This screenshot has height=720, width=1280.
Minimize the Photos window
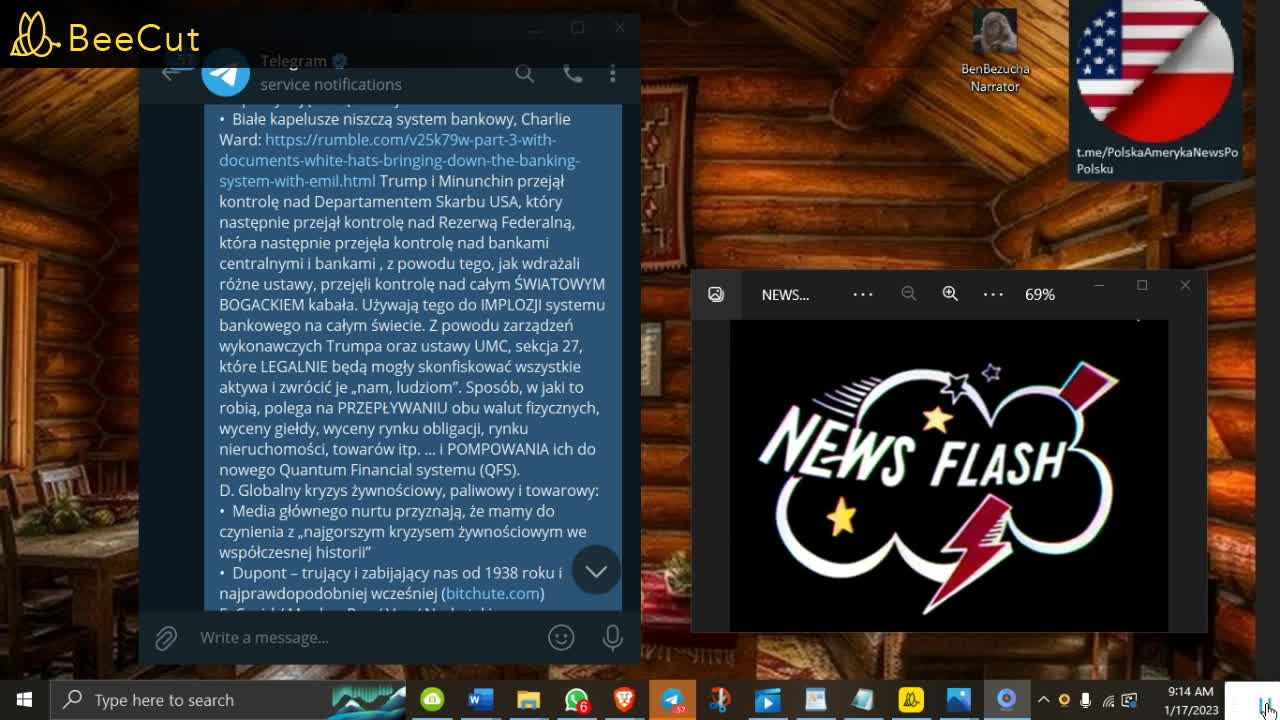[1099, 285]
